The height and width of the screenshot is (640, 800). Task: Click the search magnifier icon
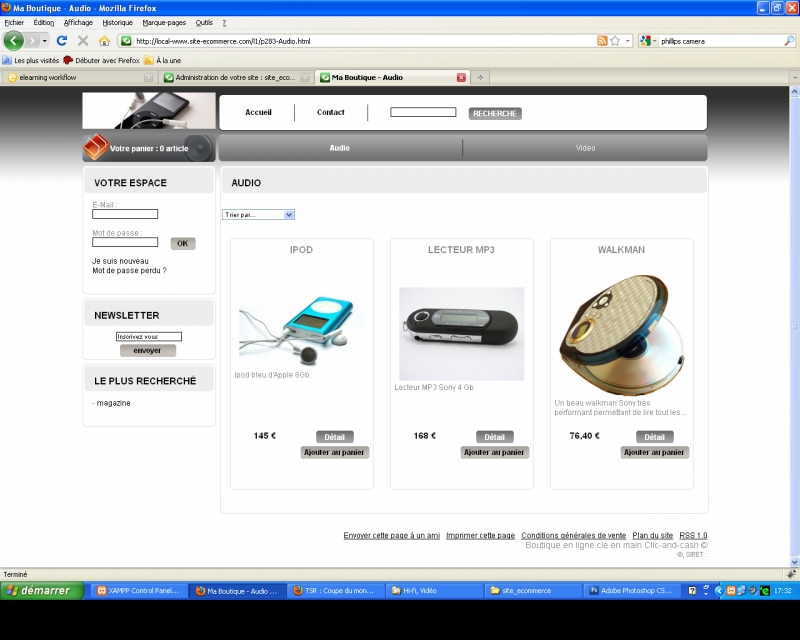pyautogui.click(x=789, y=41)
